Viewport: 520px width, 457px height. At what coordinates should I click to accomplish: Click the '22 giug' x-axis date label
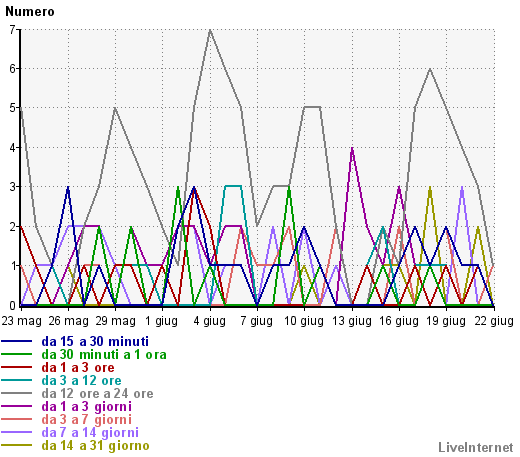(x=494, y=321)
